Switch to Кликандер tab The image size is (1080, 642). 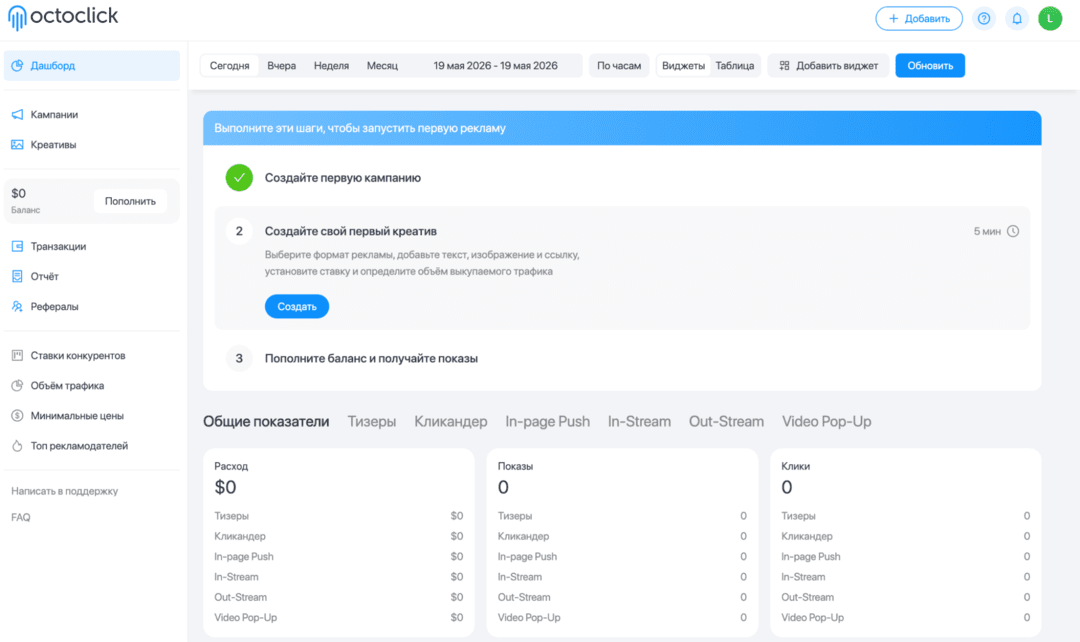coord(450,422)
